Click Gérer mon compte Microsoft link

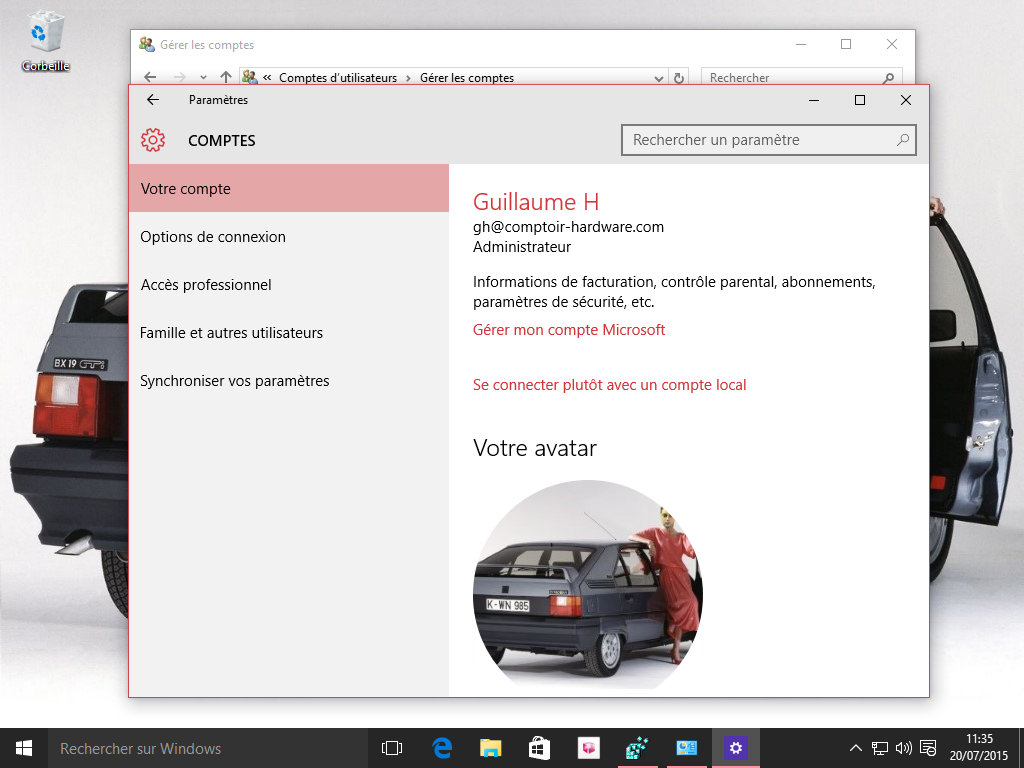click(x=568, y=330)
